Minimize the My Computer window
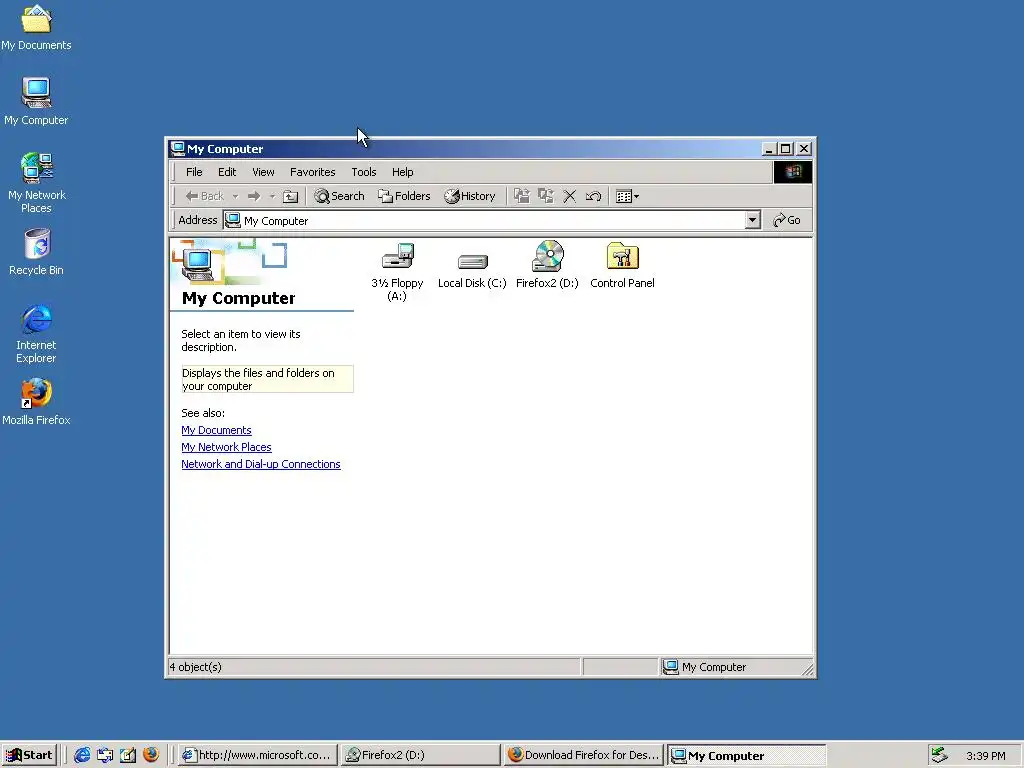The image size is (1024, 768). (x=769, y=149)
